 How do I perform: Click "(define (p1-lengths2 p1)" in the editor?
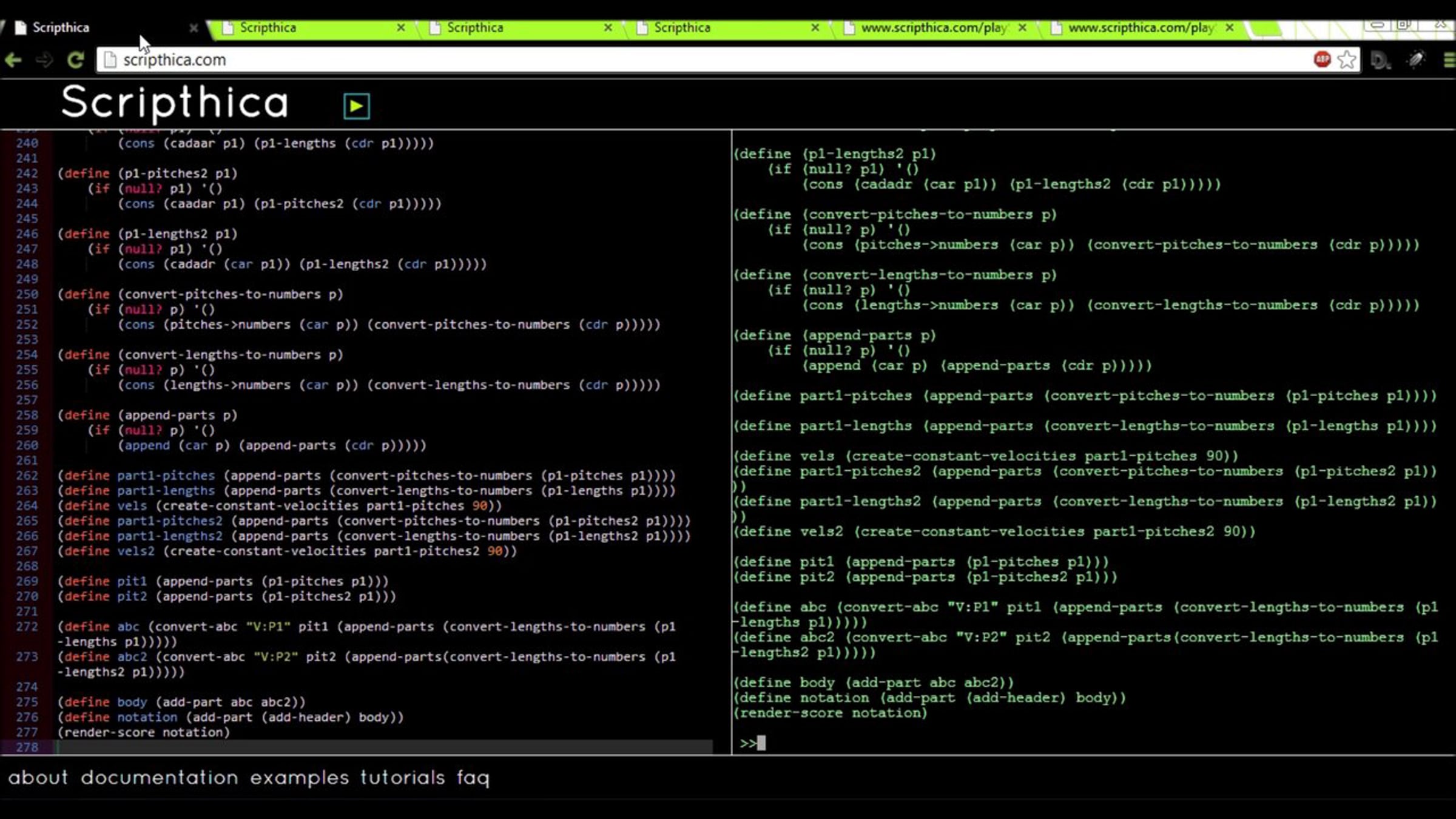[x=147, y=234]
